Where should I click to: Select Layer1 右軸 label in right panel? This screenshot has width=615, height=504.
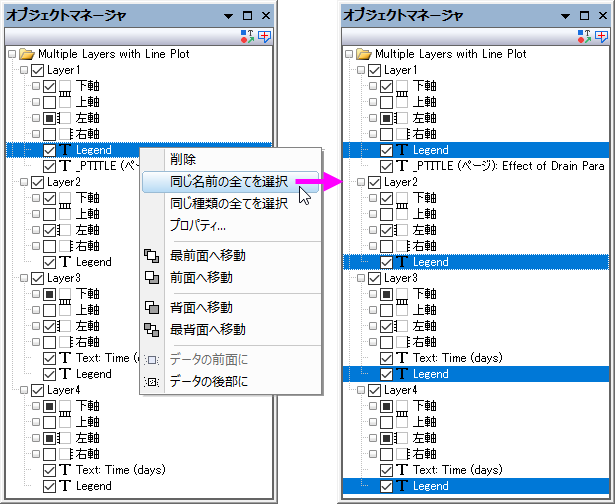424,134
